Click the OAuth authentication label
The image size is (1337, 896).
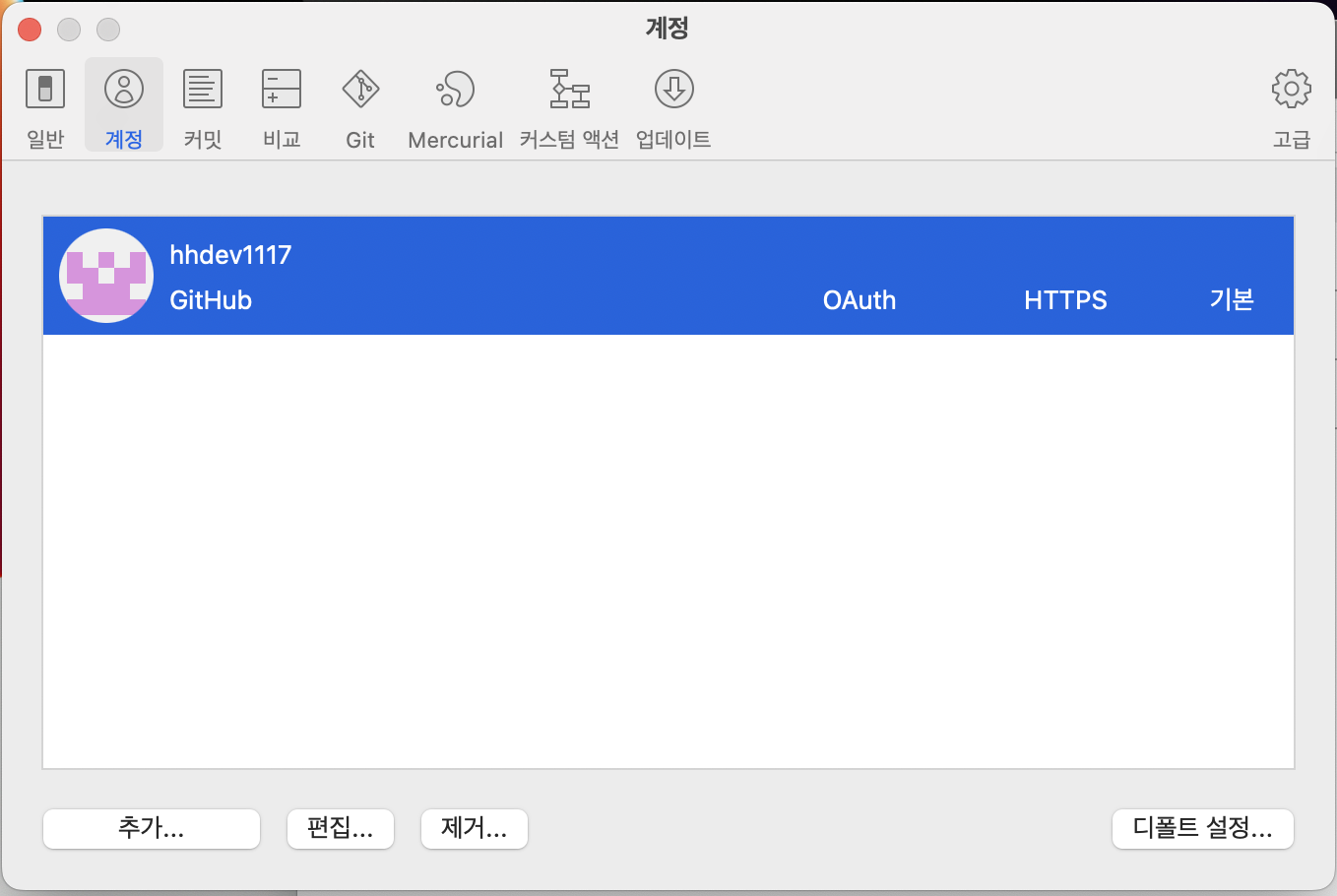859,300
